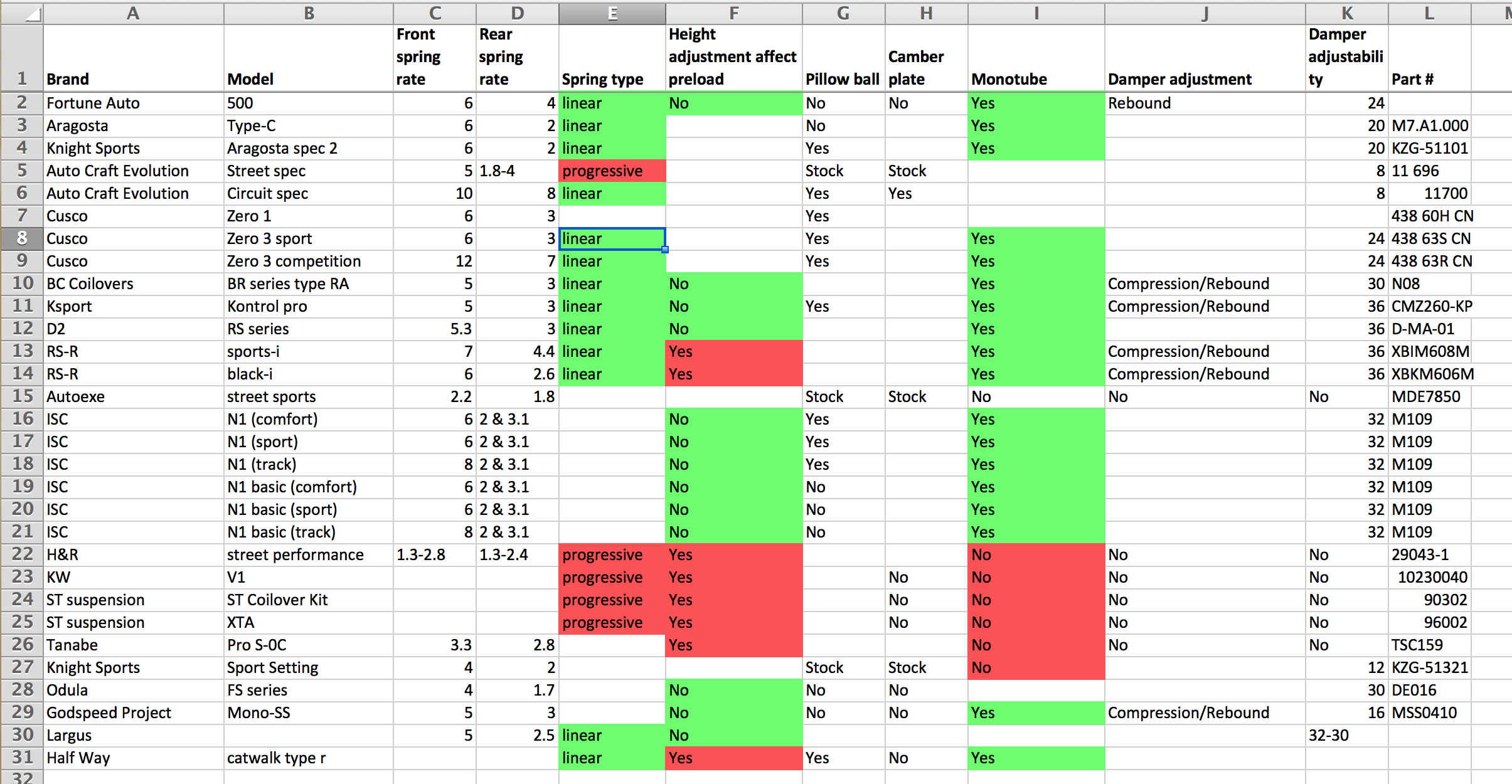Select part number 'MSS0410'
The image size is (1512, 784).
point(1429,712)
